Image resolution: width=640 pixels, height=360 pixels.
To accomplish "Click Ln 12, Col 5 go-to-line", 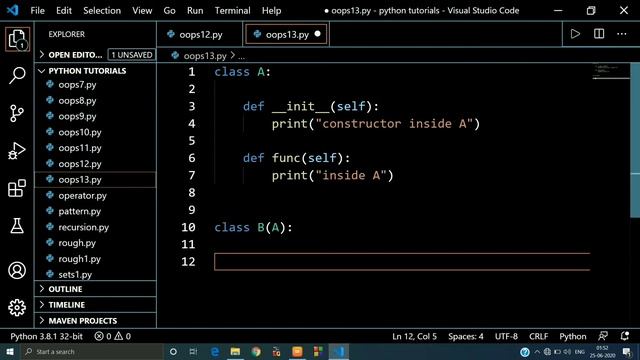I will point(414,336).
